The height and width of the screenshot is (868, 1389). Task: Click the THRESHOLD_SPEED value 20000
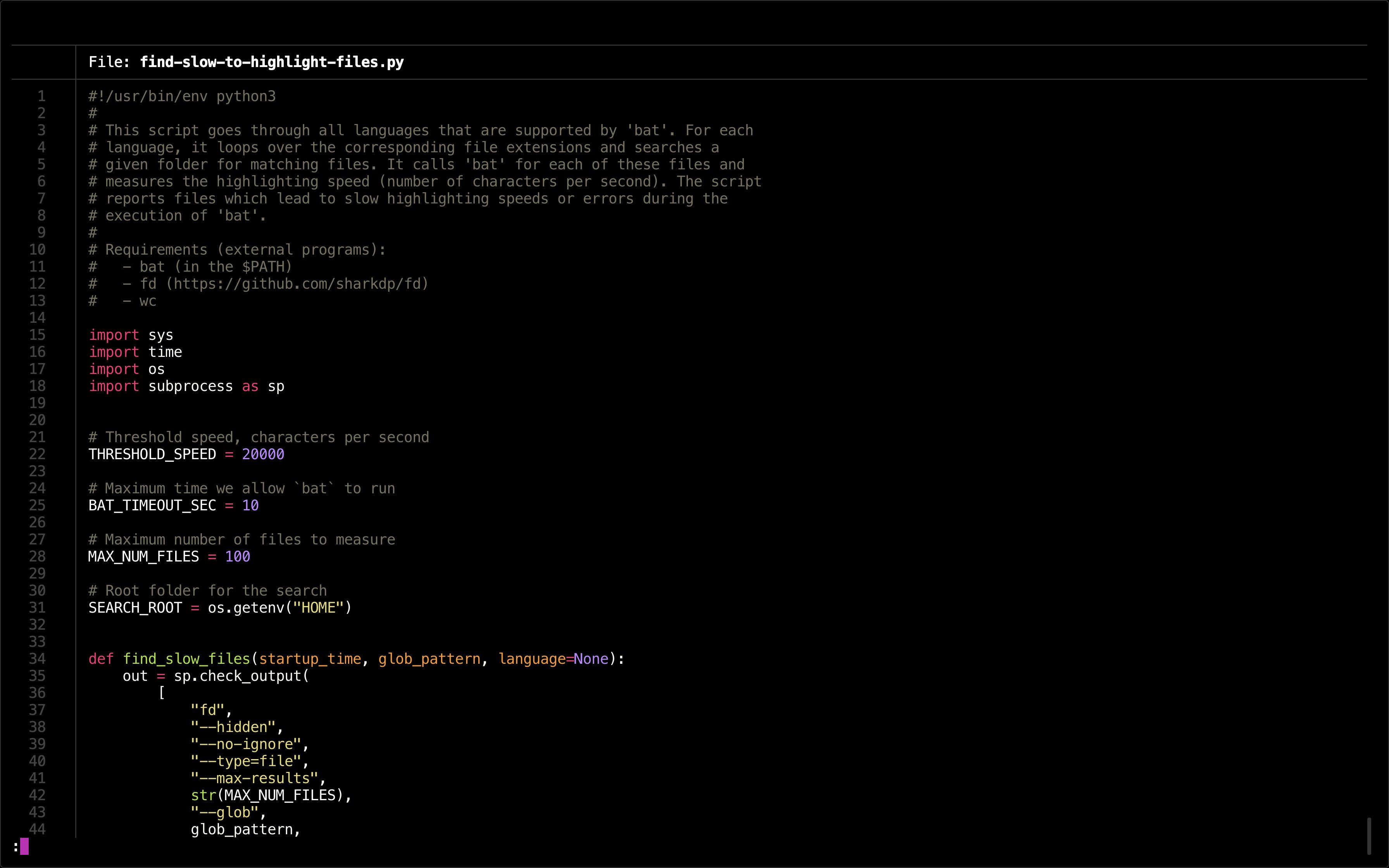click(x=263, y=454)
